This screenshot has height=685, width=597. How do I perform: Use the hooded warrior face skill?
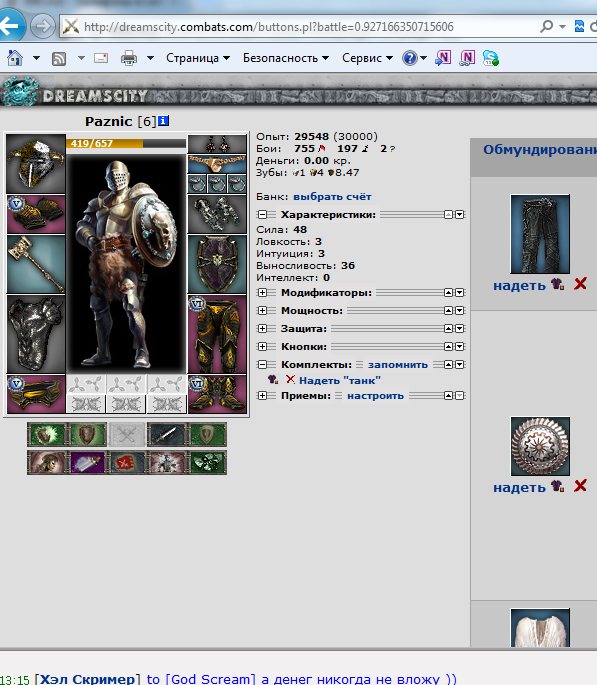[x=47, y=462]
